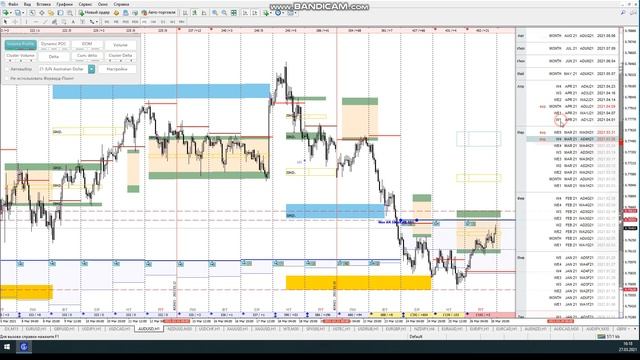The height and width of the screenshot is (360, 640).
Task: Select the text A tool
Action: pyautogui.click(x=73, y=22)
